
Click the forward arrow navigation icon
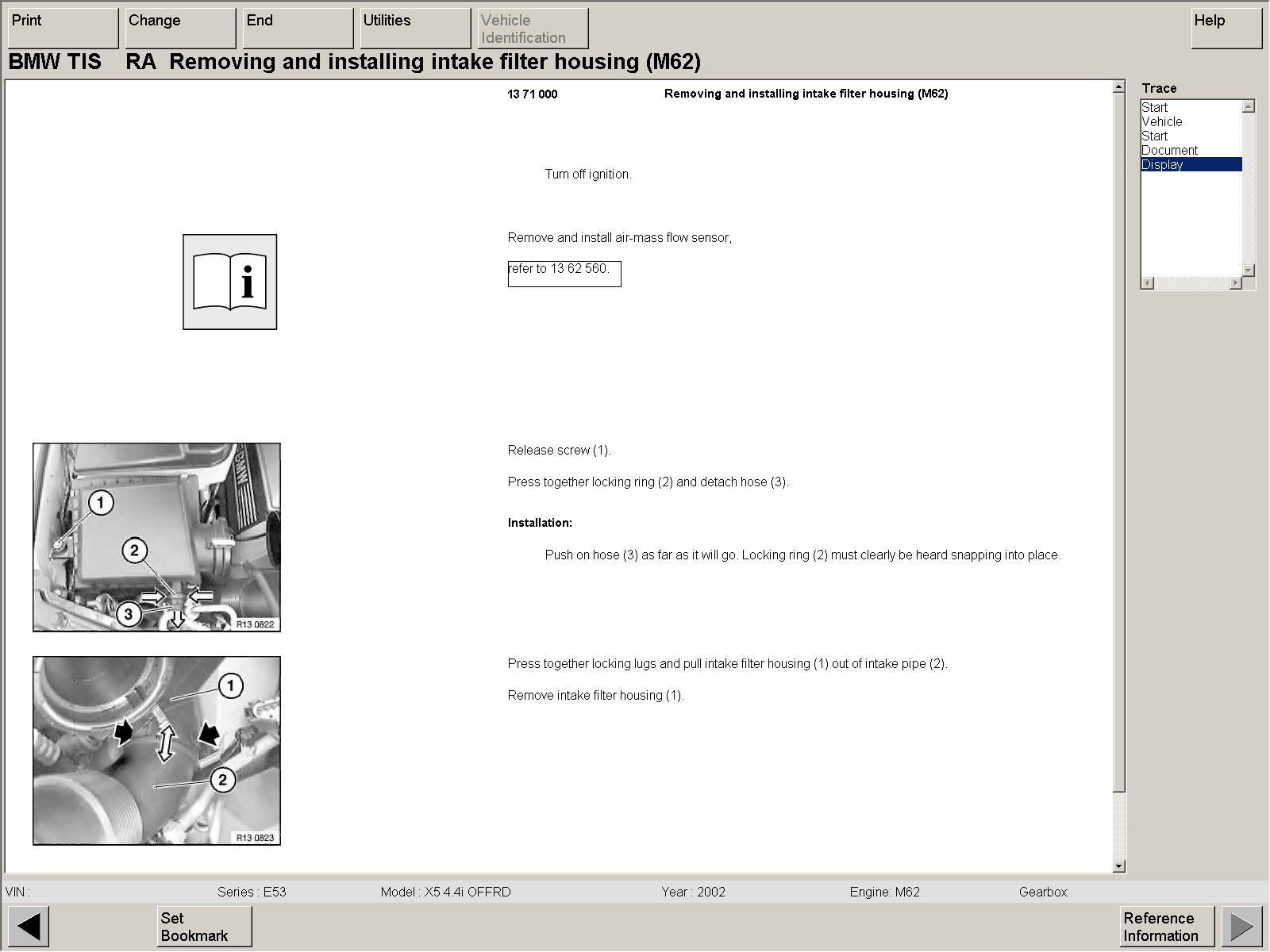(1241, 926)
